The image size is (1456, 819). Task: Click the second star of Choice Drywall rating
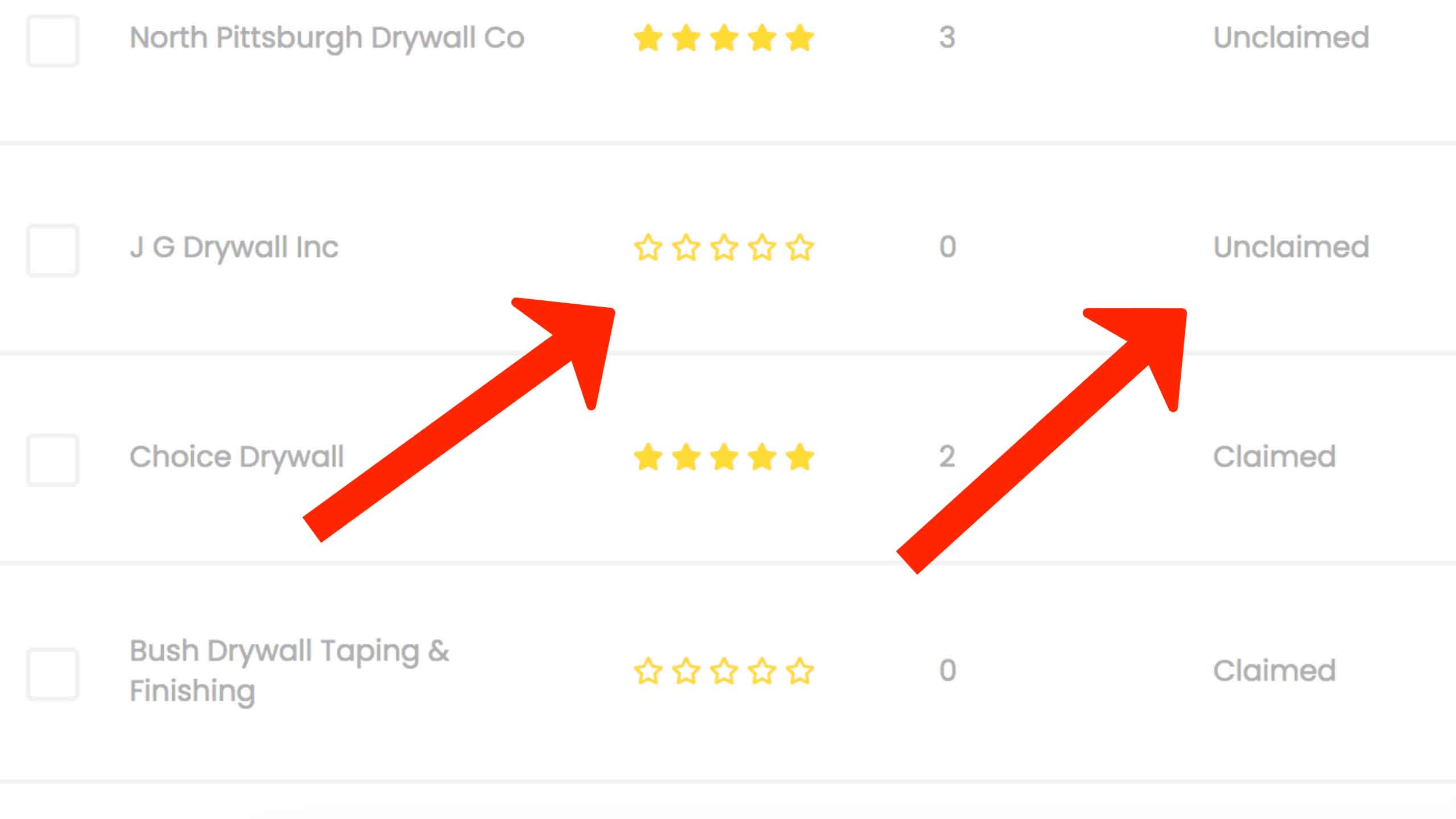686,457
